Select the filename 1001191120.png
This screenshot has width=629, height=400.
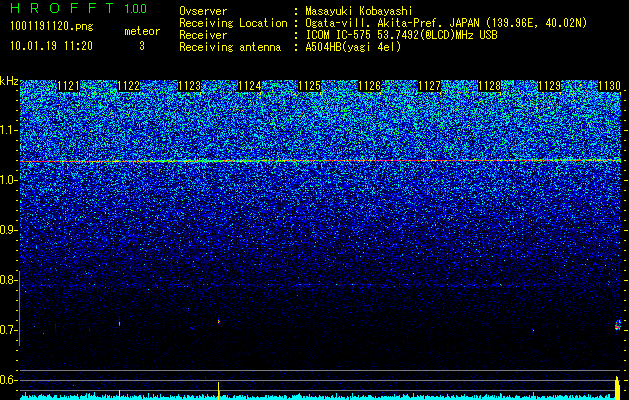coord(52,26)
